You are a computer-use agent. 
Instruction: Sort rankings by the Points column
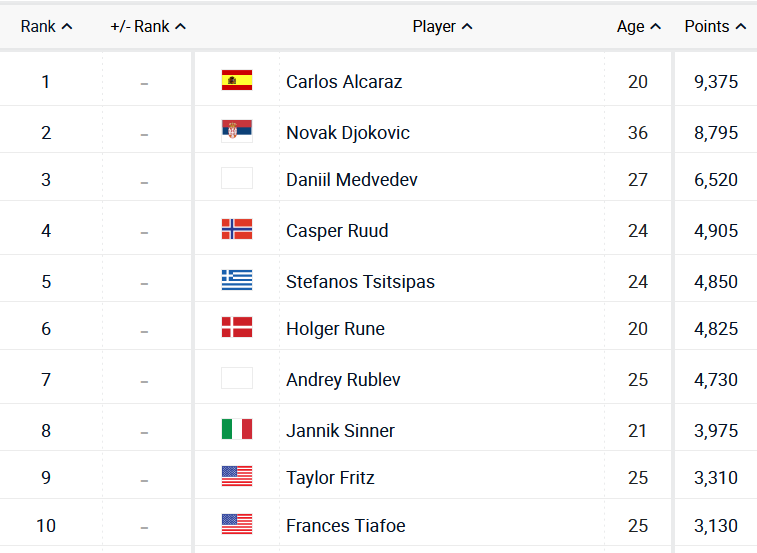(x=714, y=27)
